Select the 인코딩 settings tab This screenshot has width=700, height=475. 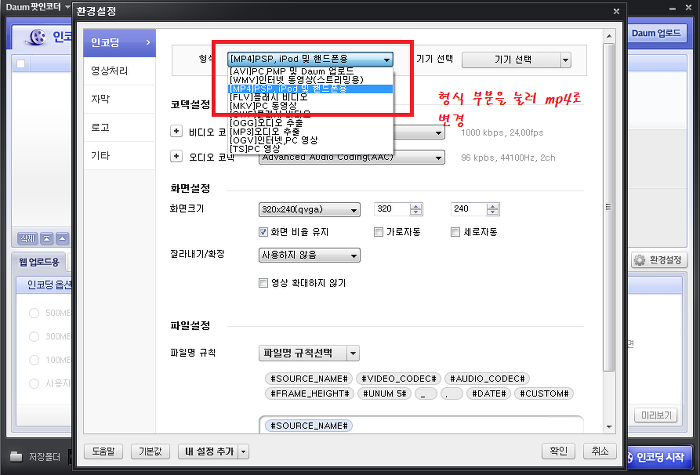pos(119,42)
